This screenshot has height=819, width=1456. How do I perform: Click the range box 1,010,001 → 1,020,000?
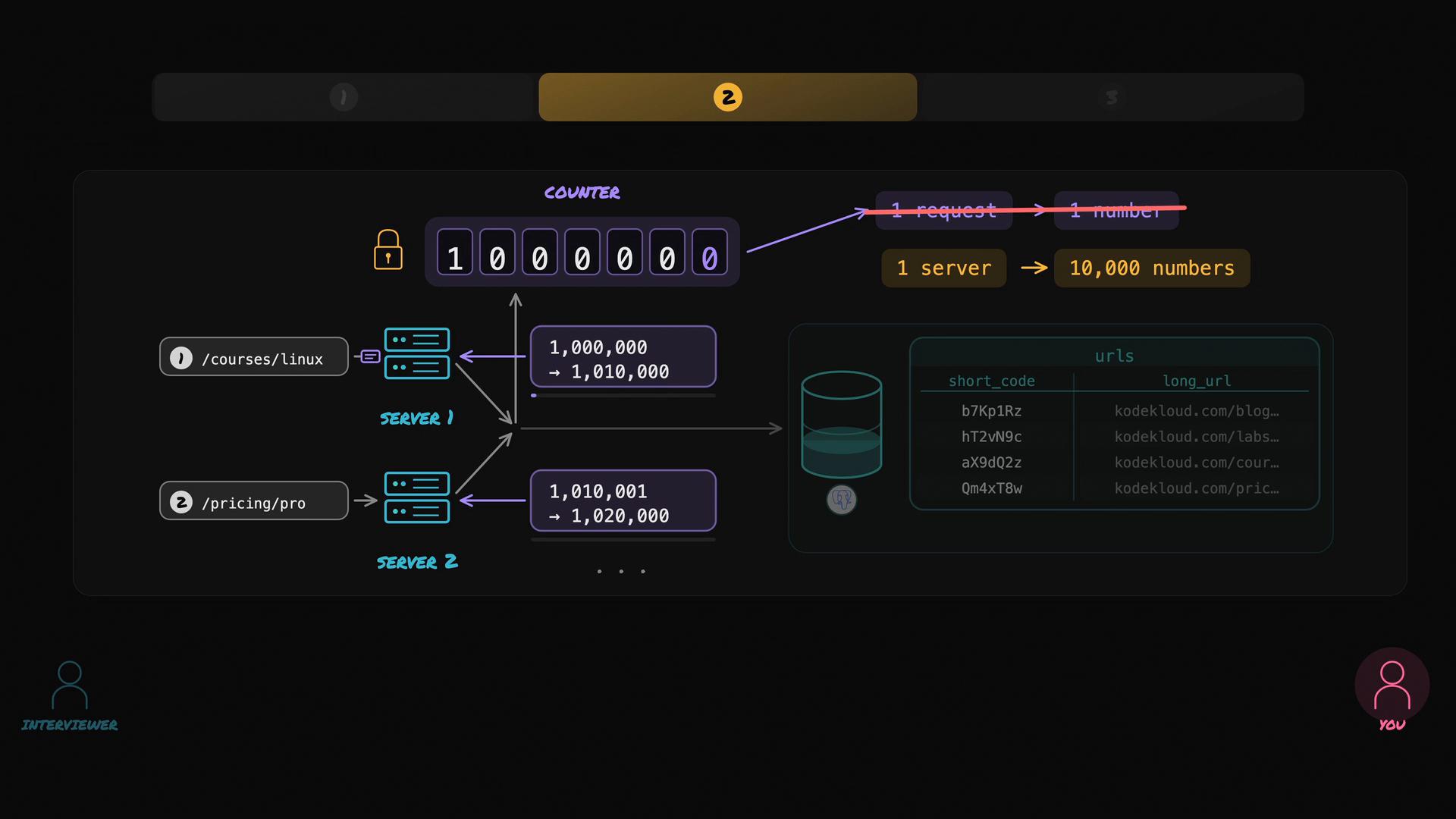[x=623, y=500]
